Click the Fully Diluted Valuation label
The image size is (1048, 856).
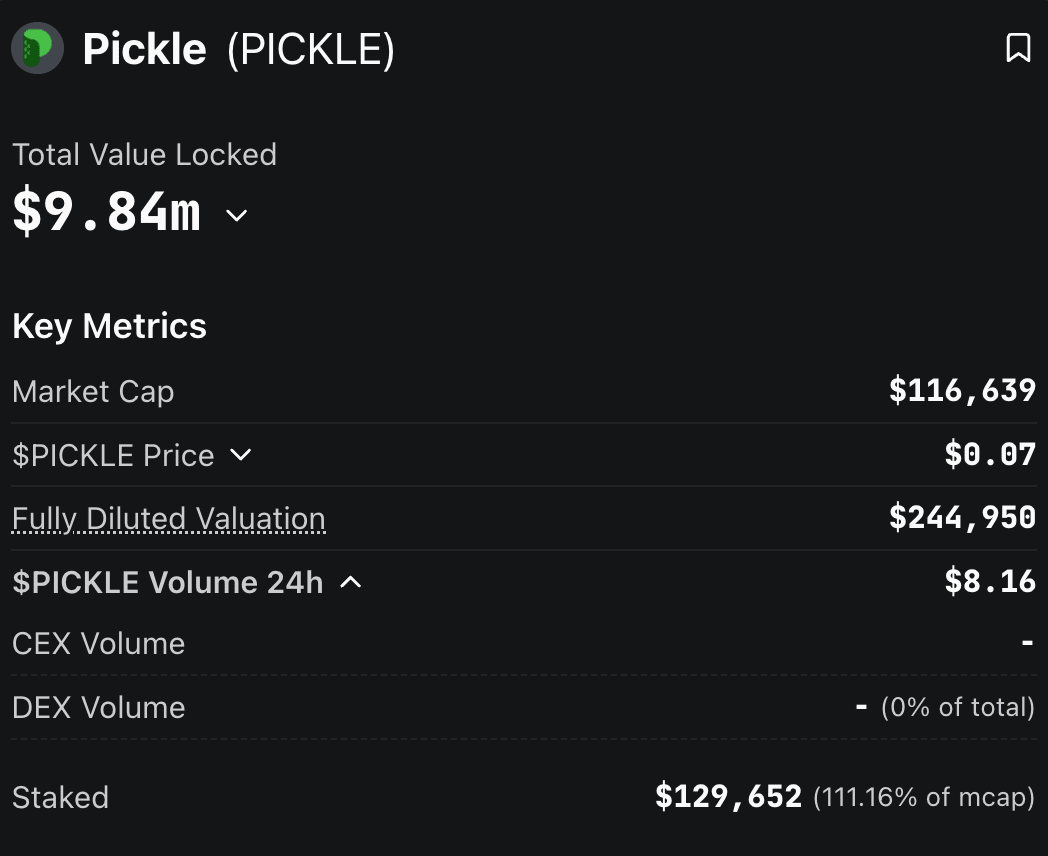[x=169, y=519]
